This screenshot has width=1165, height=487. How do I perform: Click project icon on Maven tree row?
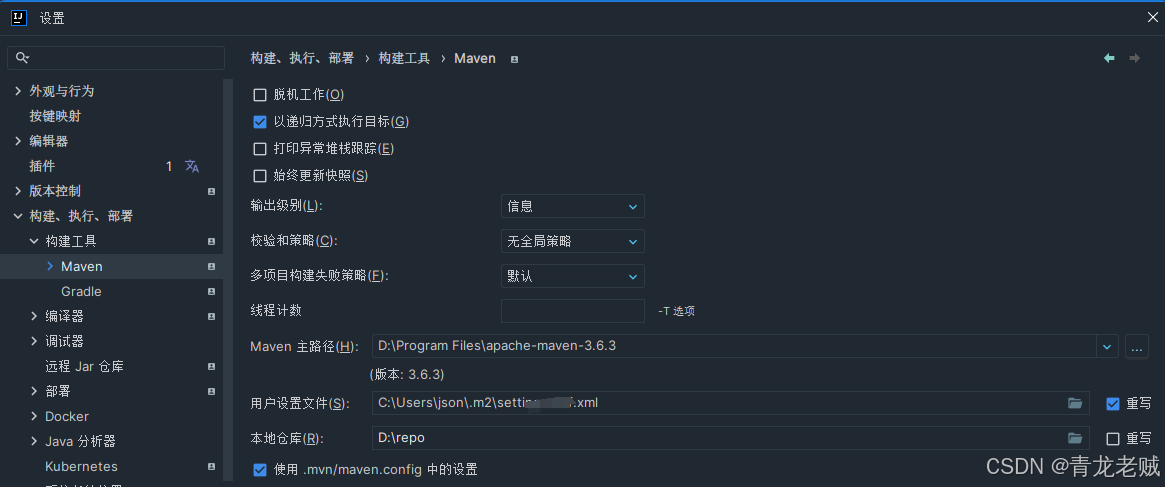tap(212, 266)
